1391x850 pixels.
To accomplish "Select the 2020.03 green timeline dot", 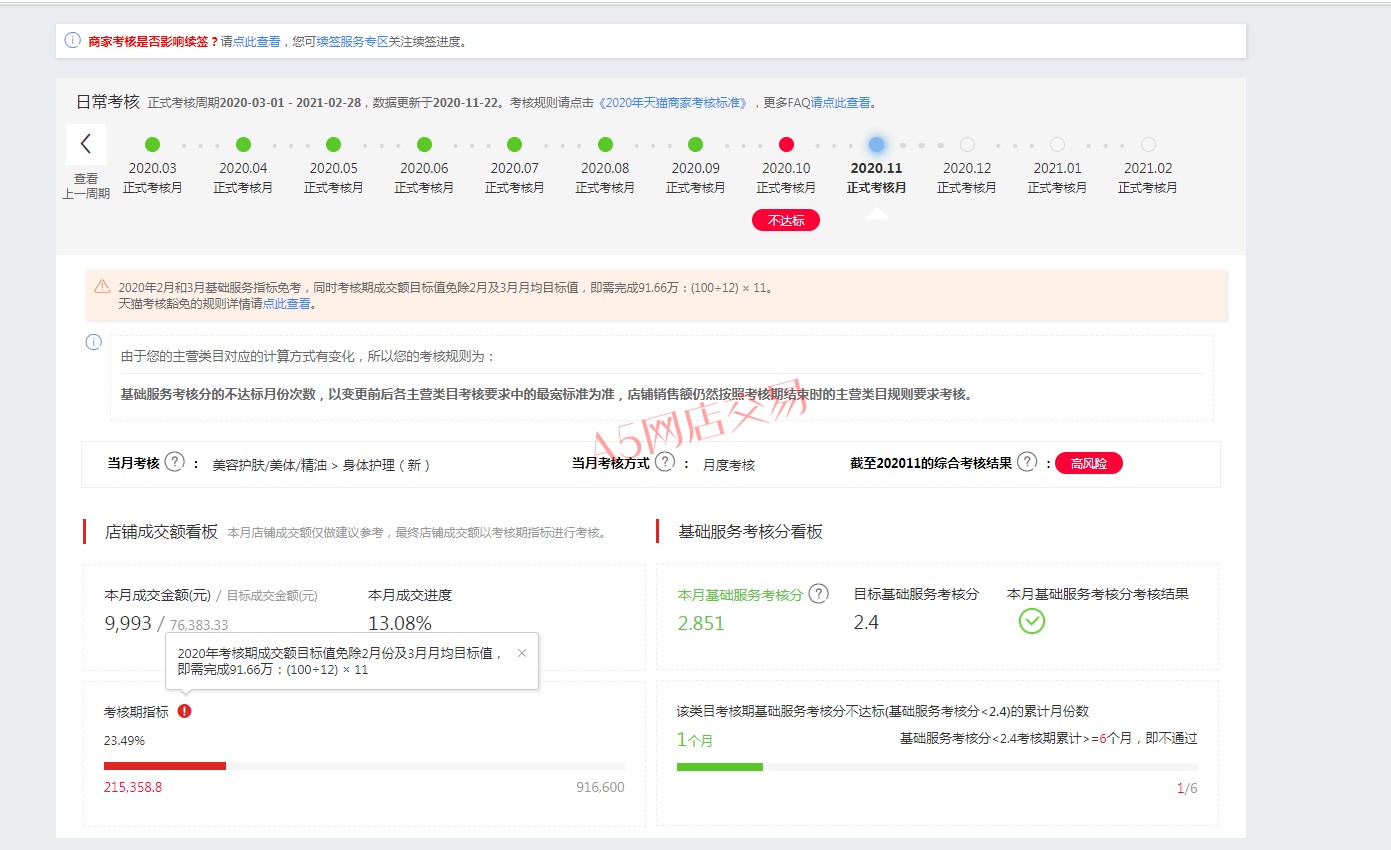I will [x=153, y=145].
